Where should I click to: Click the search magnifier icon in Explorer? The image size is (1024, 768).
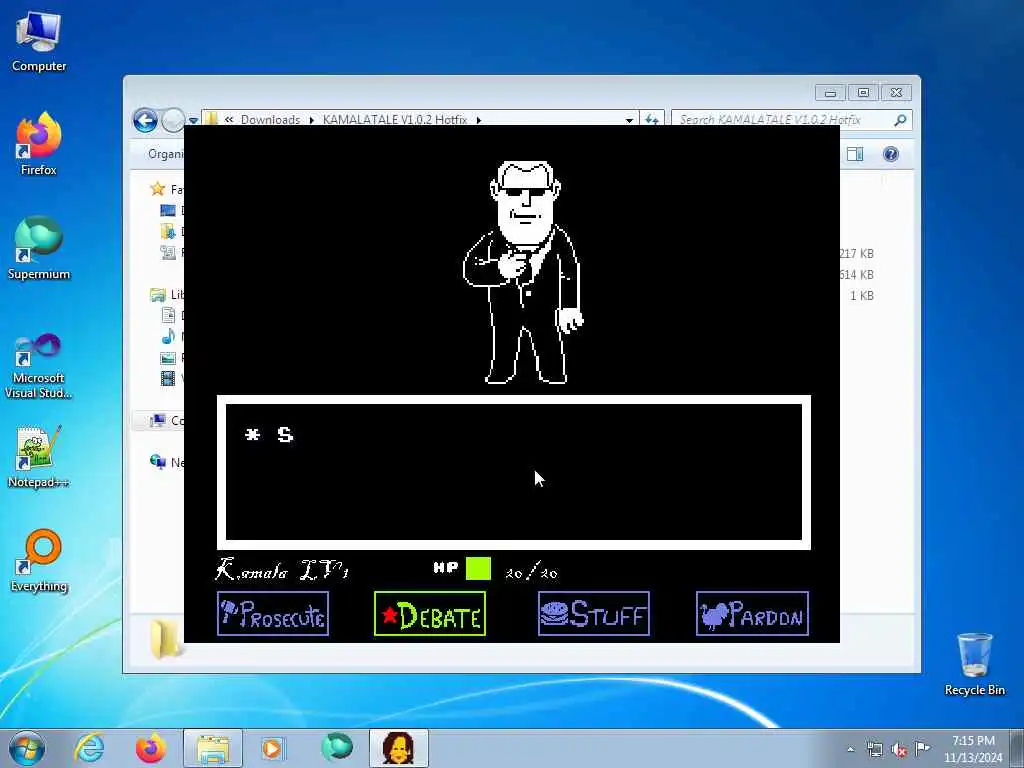point(900,120)
